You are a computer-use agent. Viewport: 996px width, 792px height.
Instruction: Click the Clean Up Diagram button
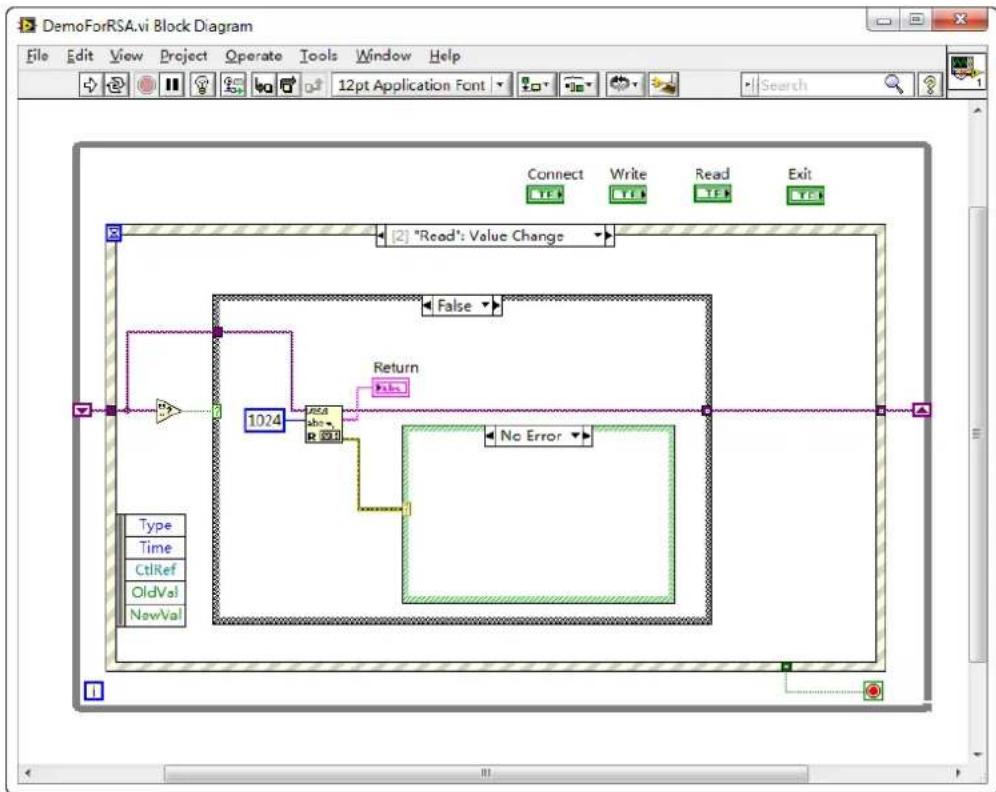pos(664,84)
